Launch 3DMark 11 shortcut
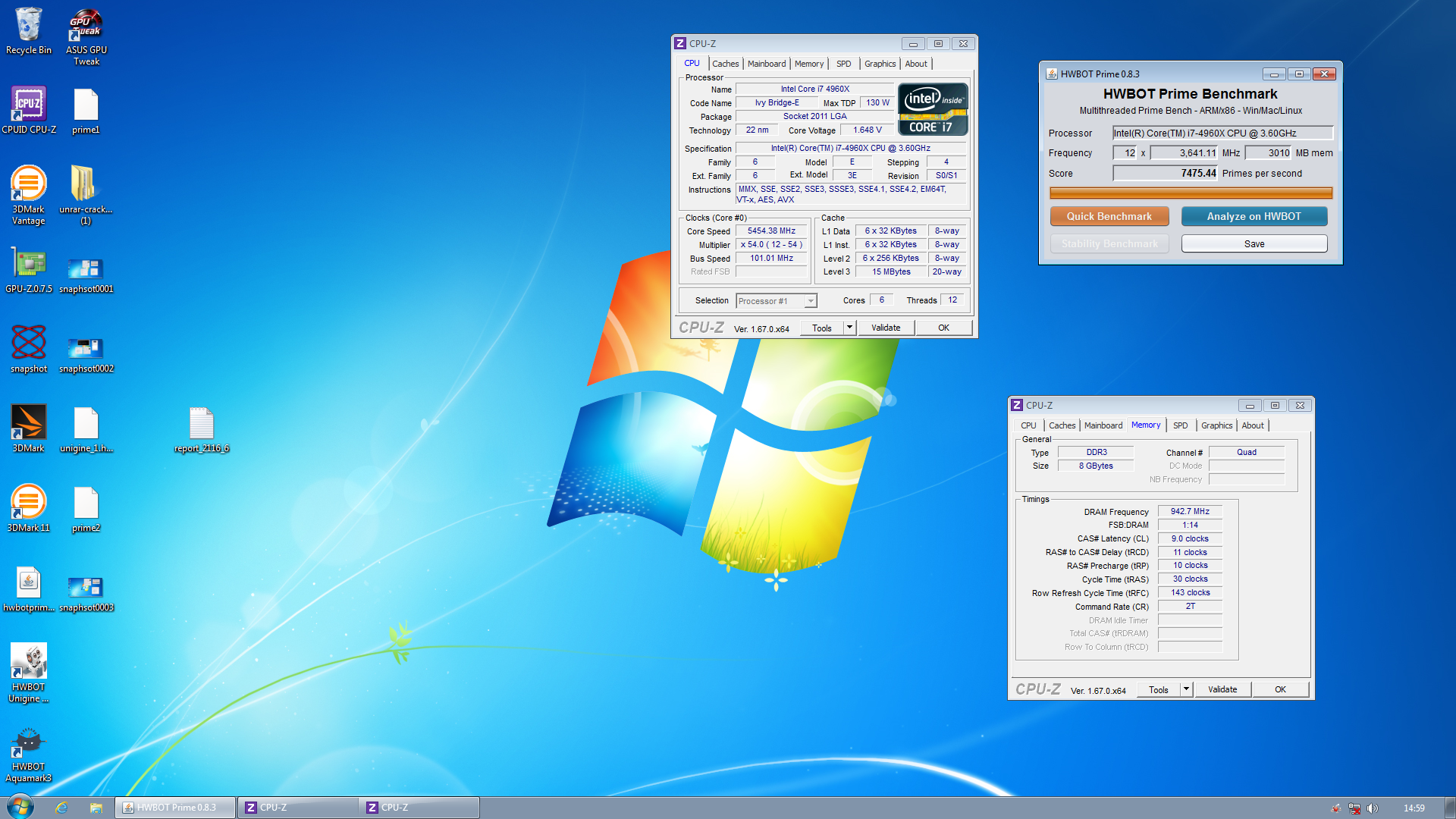Screen dimensions: 1456x819 click(29, 508)
